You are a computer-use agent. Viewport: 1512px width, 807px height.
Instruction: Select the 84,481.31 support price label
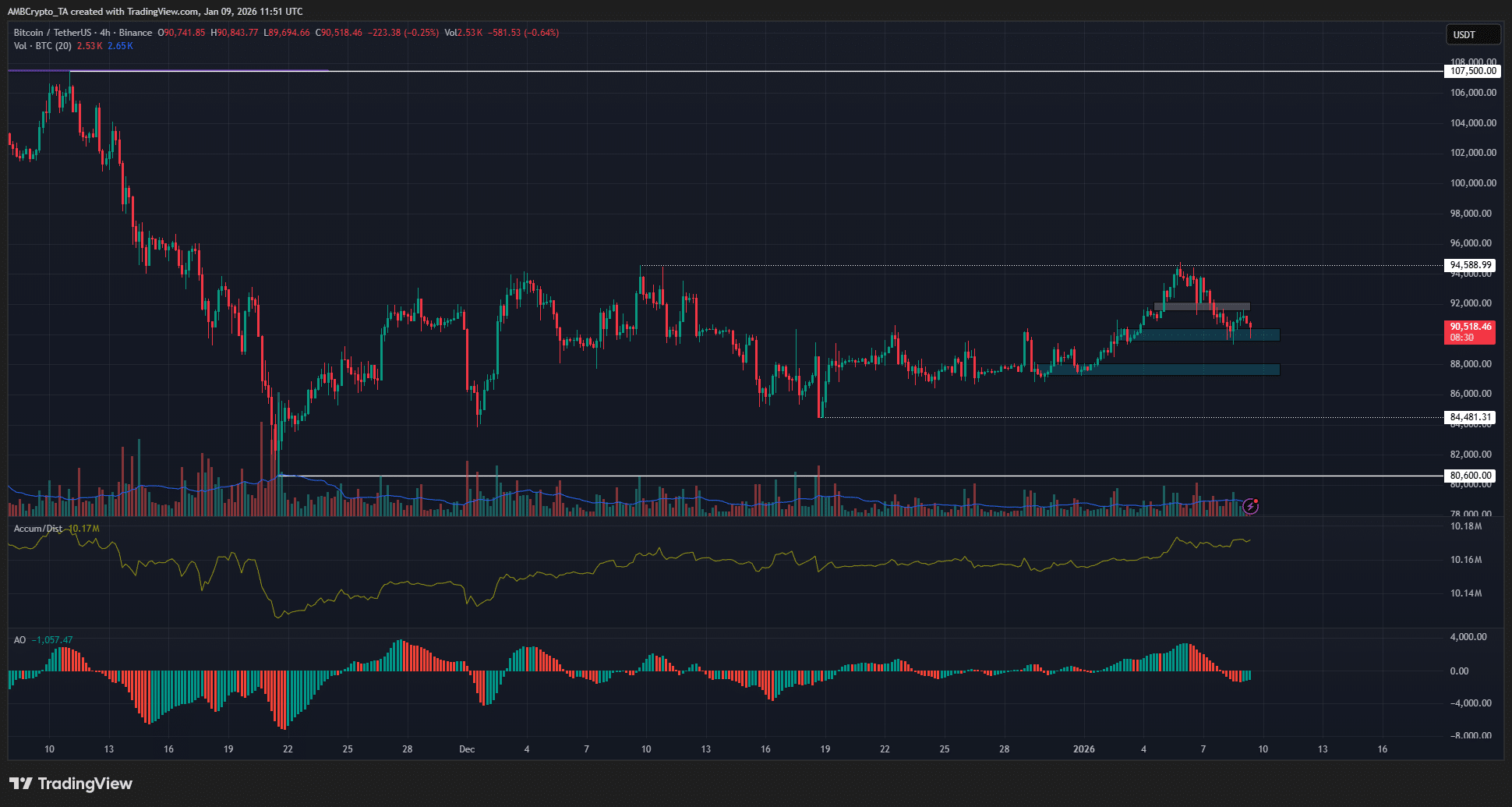[1471, 417]
